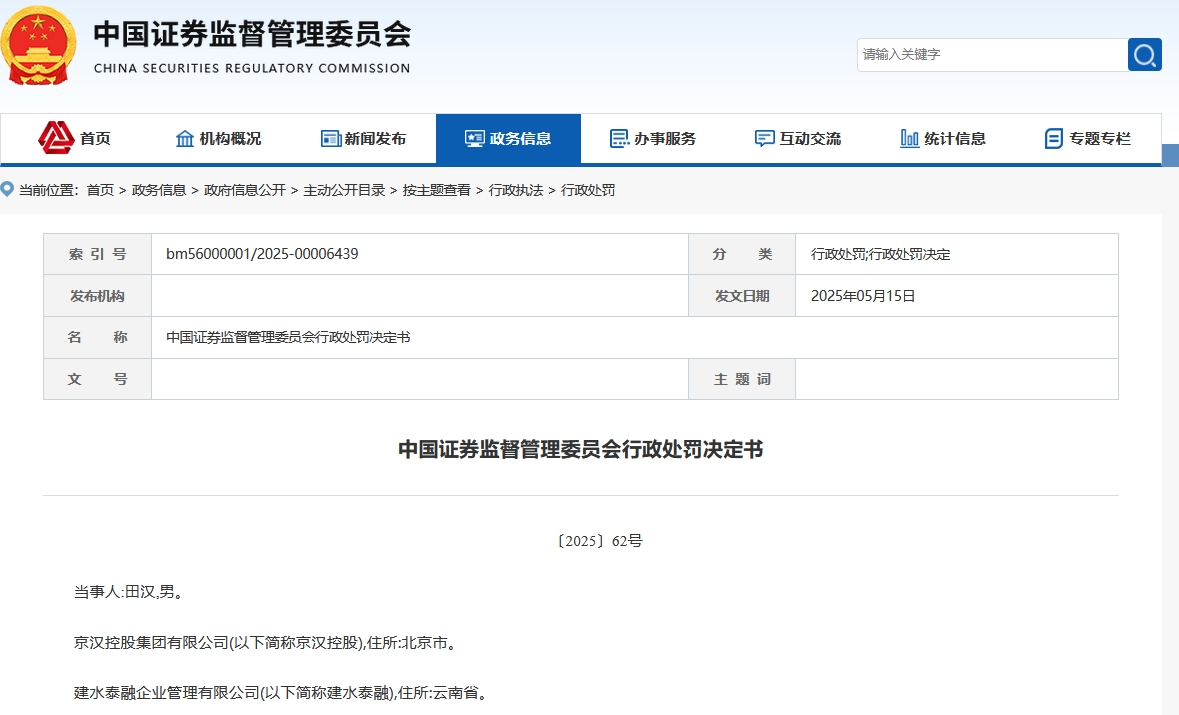Viewport: 1179px width, 715px height.
Task: Click the location pin breadcrumb icon
Action: click(x=7, y=189)
